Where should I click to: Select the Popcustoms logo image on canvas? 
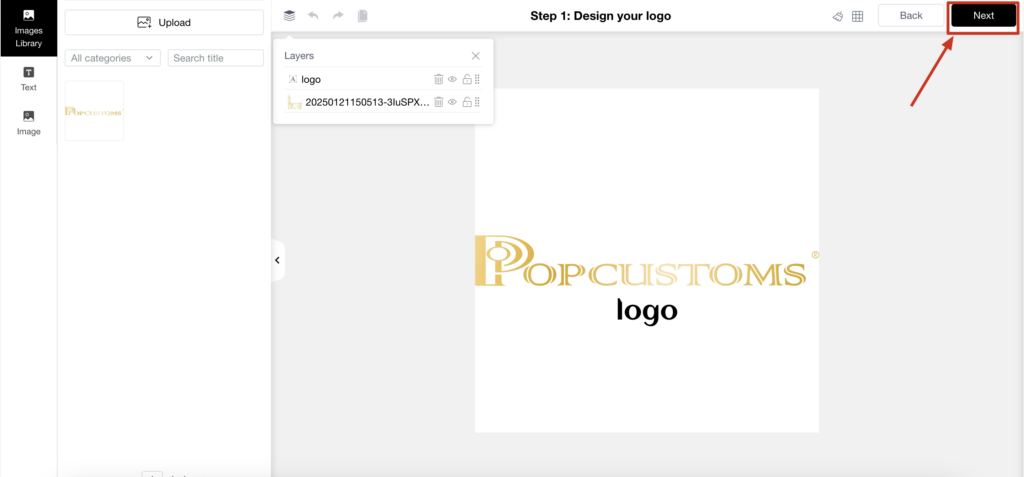coord(647,261)
